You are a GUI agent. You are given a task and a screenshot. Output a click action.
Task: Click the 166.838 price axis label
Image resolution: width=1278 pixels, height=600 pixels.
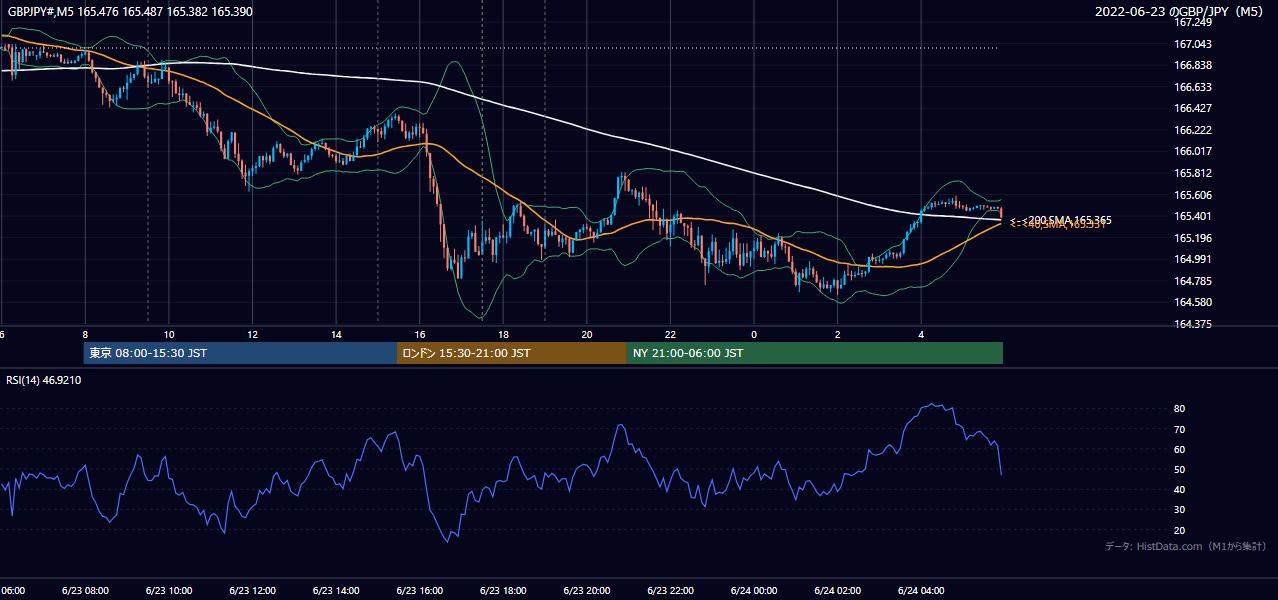[x=1192, y=65]
